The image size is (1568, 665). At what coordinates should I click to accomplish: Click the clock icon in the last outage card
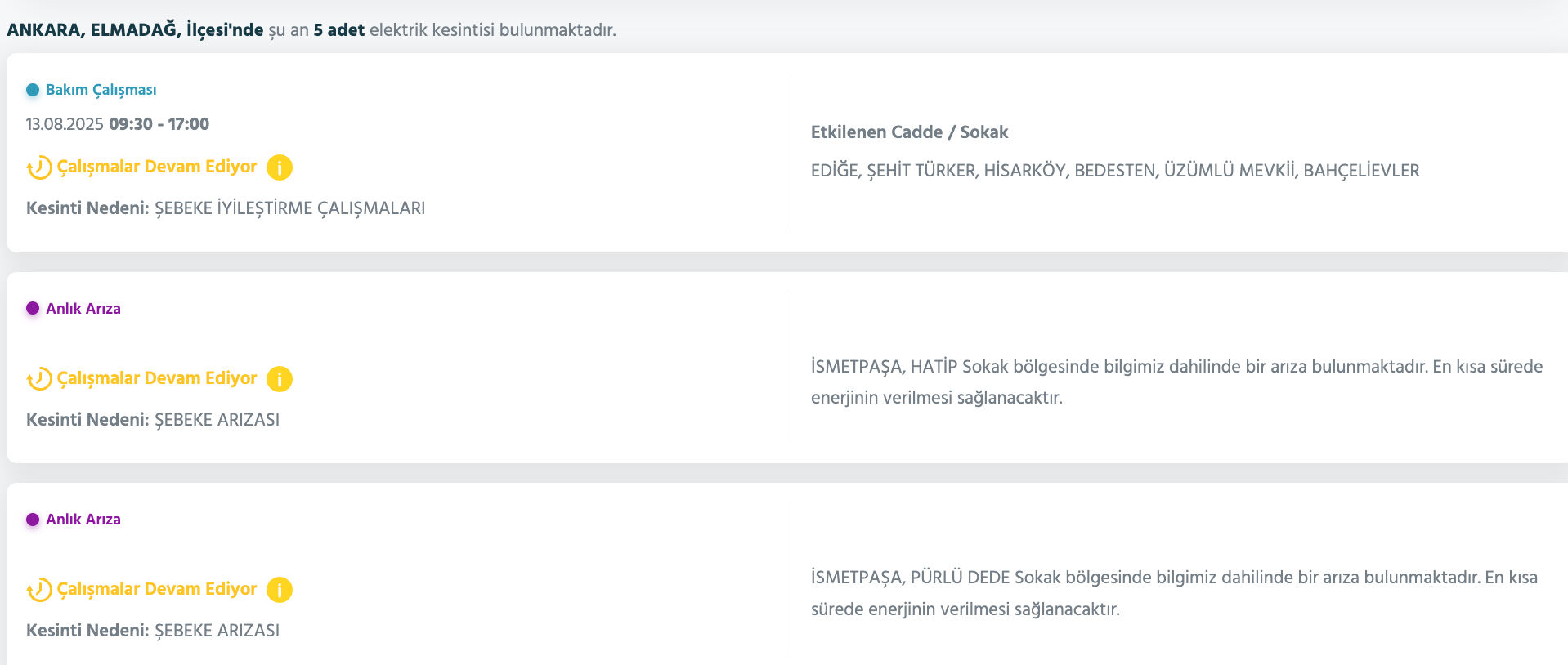tap(38, 589)
